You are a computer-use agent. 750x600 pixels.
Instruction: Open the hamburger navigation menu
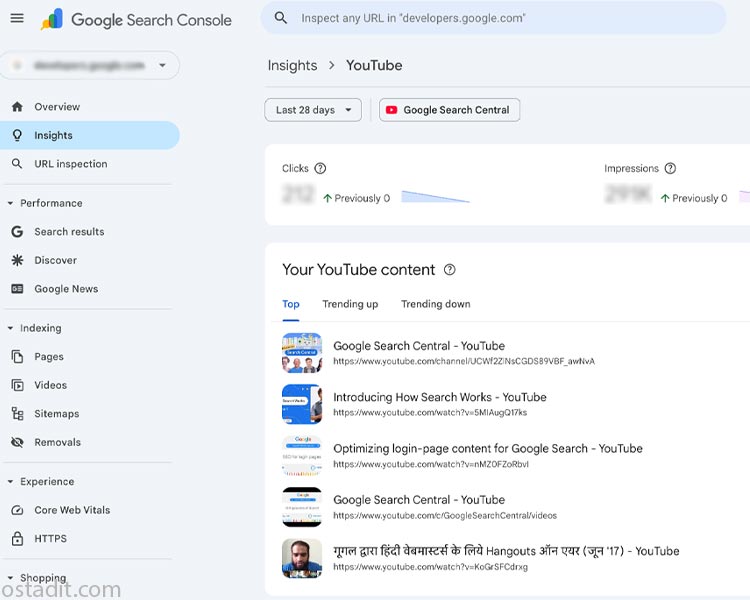pos(17,19)
